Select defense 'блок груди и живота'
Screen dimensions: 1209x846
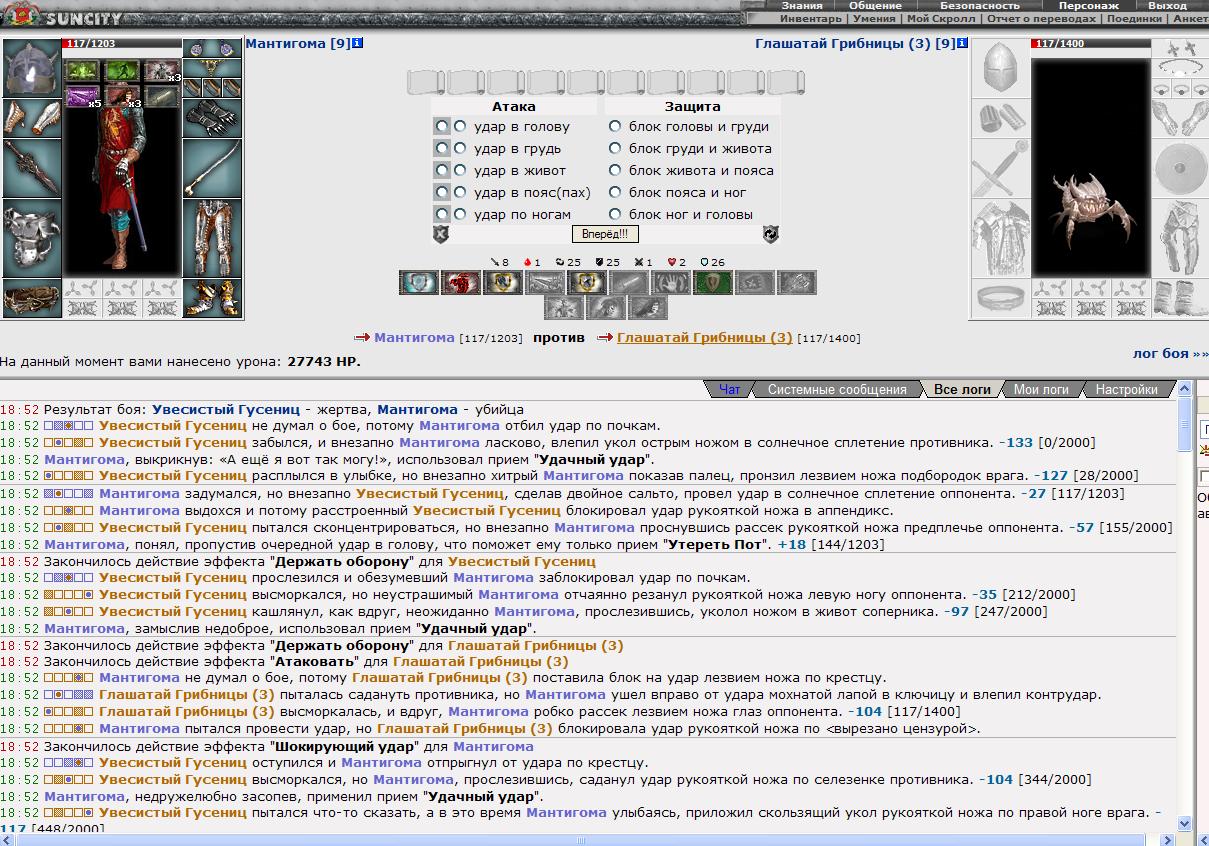click(x=615, y=148)
